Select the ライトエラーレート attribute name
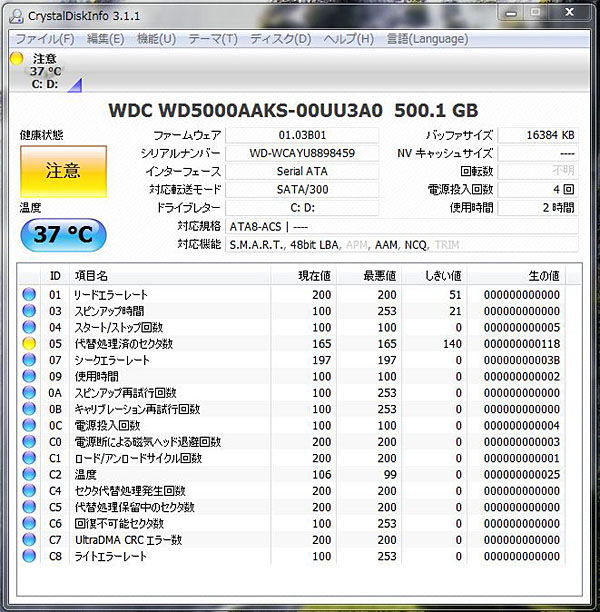600x612 pixels. tap(110, 556)
